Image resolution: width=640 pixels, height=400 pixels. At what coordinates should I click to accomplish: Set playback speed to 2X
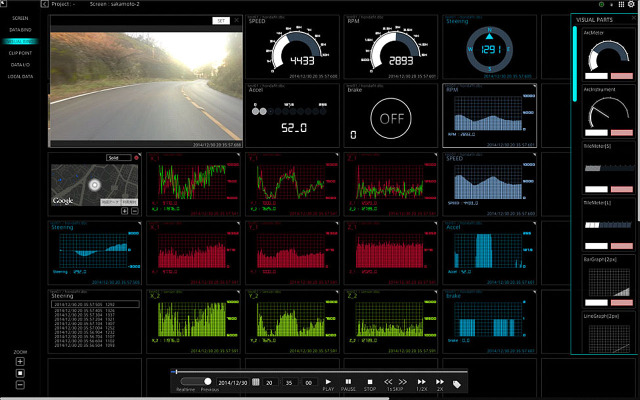point(440,384)
